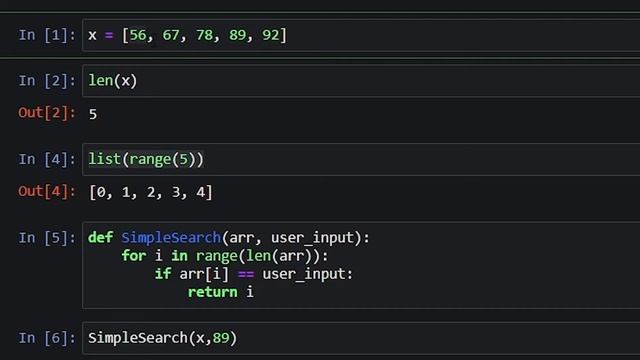The image size is (640, 360).
Task: Focus the list(range(5)) code cell
Action: point(361,159)
